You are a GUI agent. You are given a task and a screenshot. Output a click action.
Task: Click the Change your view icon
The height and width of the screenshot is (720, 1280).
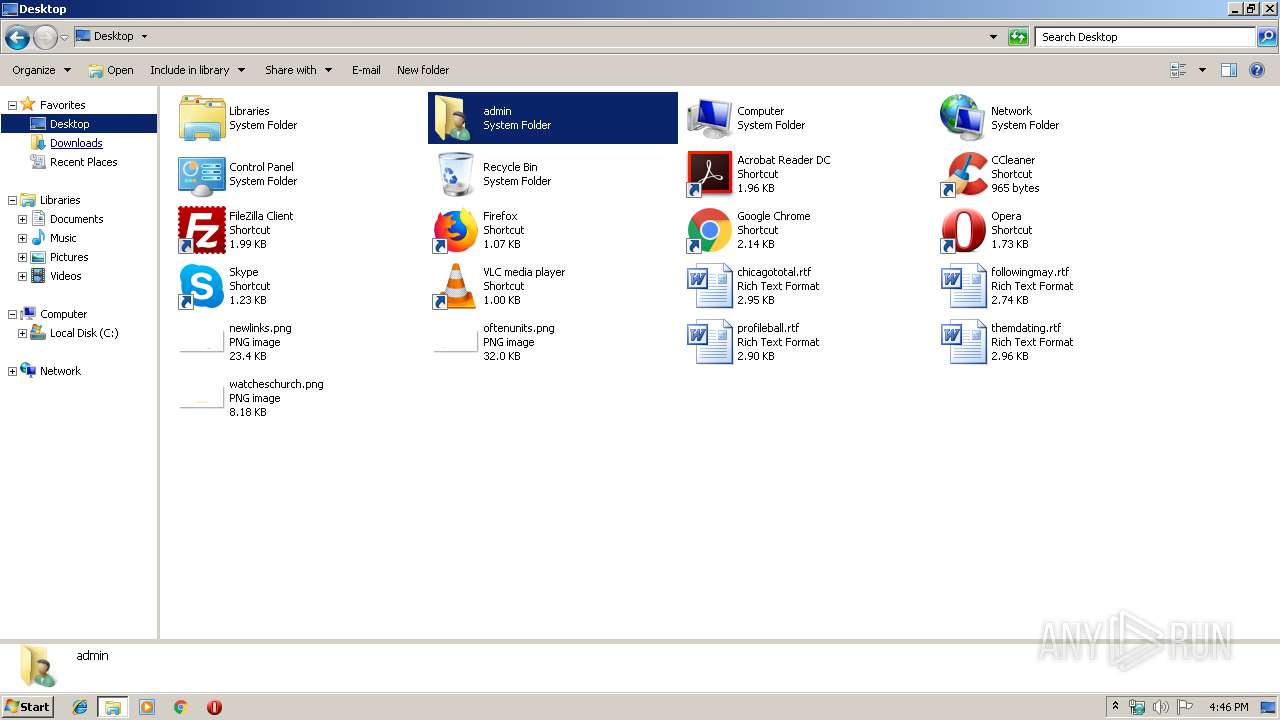point(1178,70)
